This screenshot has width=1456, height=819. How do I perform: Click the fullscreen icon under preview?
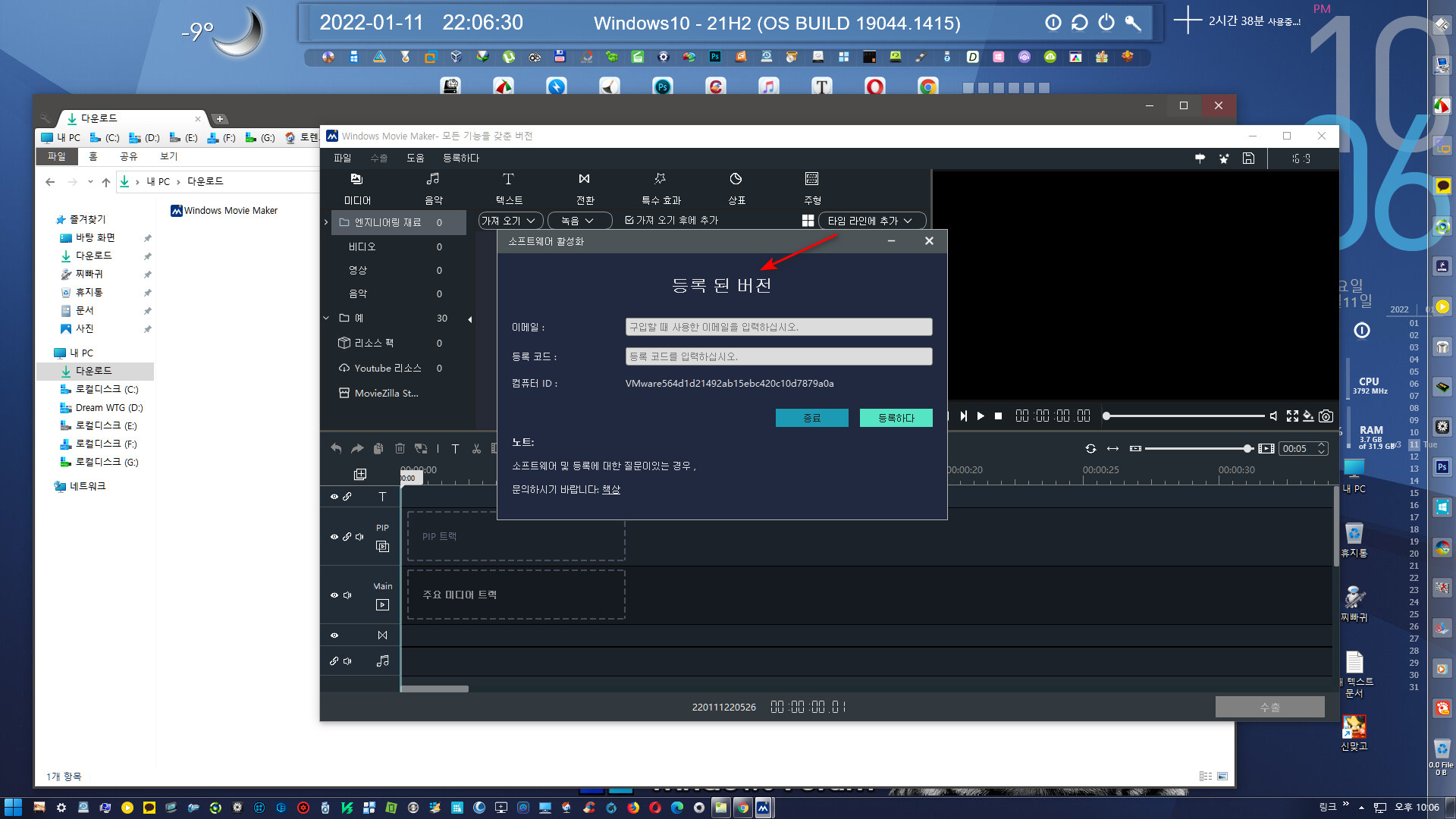pos(1292,416)
